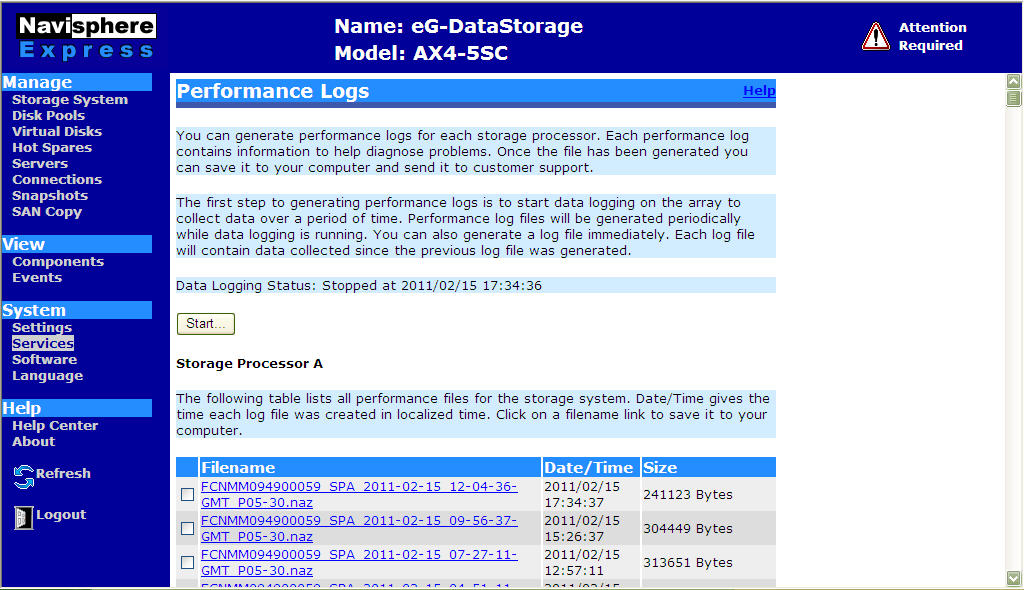
Task: Open Disk Pools page
Action: 48,115
